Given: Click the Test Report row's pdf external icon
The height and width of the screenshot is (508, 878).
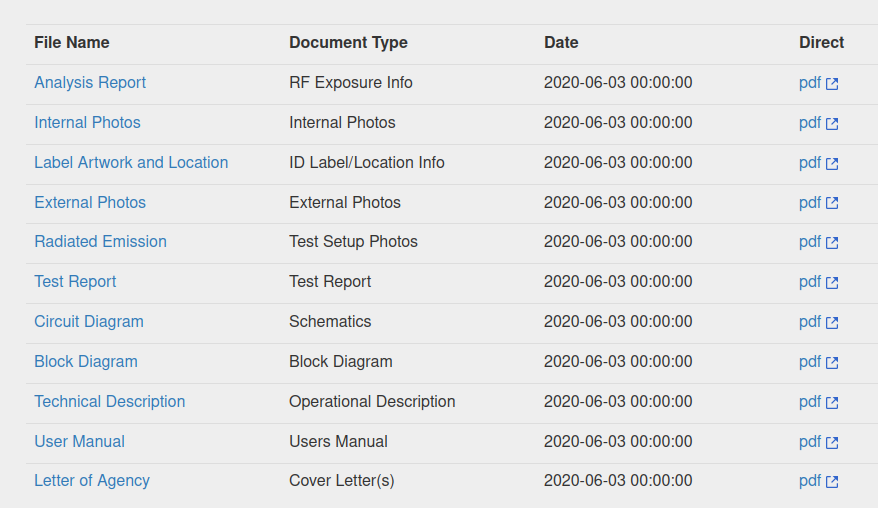Looking at the screenshot, I should point(832,282).
